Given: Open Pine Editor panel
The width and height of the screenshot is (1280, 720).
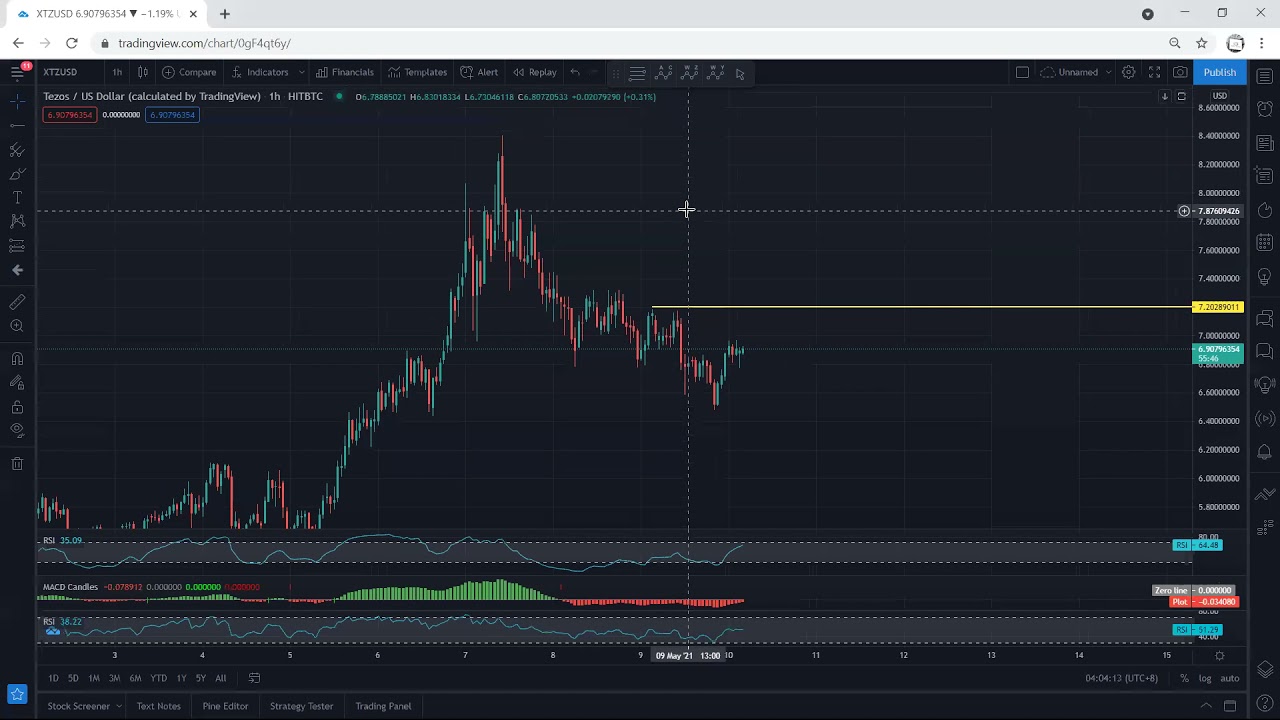Looking at the screenshot, I should point(225,706).
